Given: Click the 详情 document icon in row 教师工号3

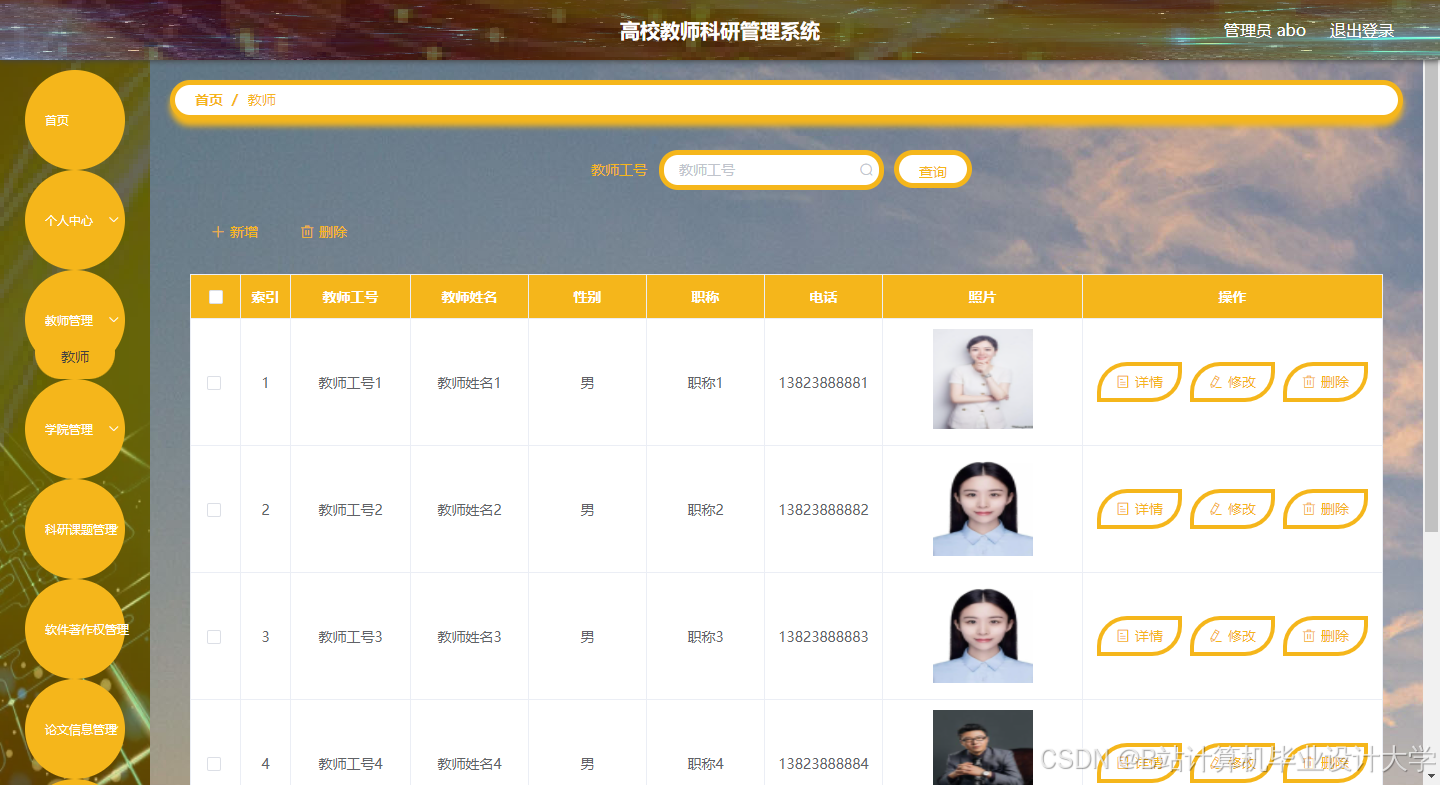Looking at the screenshot, I should coord(1123,636).
